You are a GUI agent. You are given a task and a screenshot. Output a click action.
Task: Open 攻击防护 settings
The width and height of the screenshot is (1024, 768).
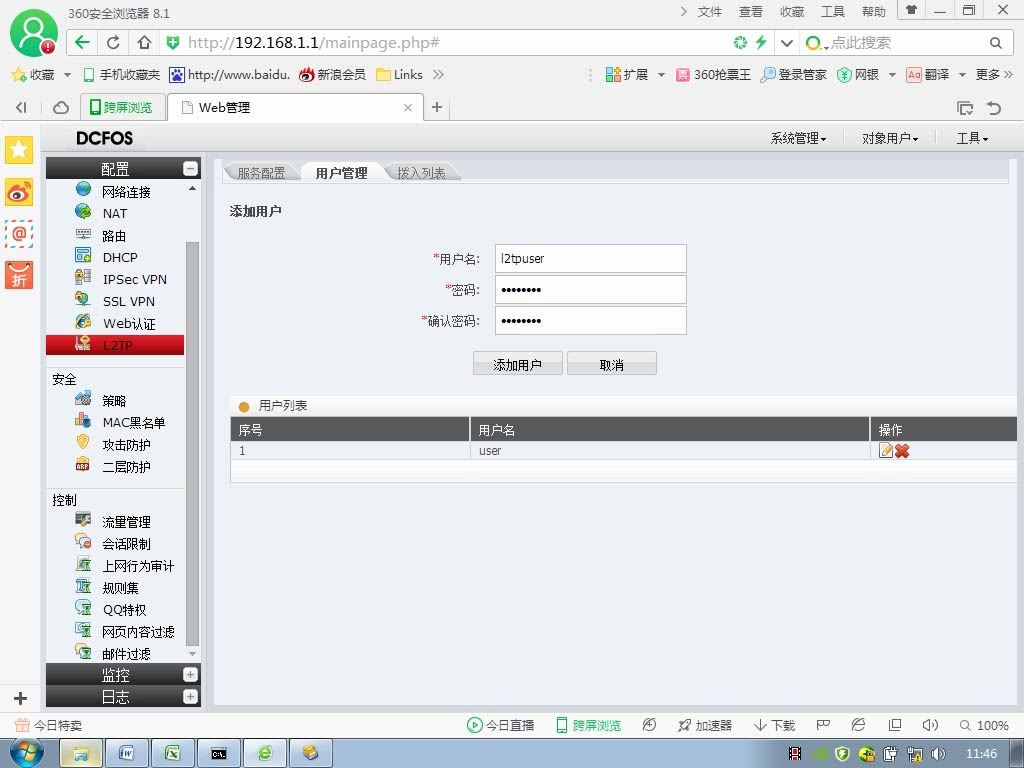point(126,445)
